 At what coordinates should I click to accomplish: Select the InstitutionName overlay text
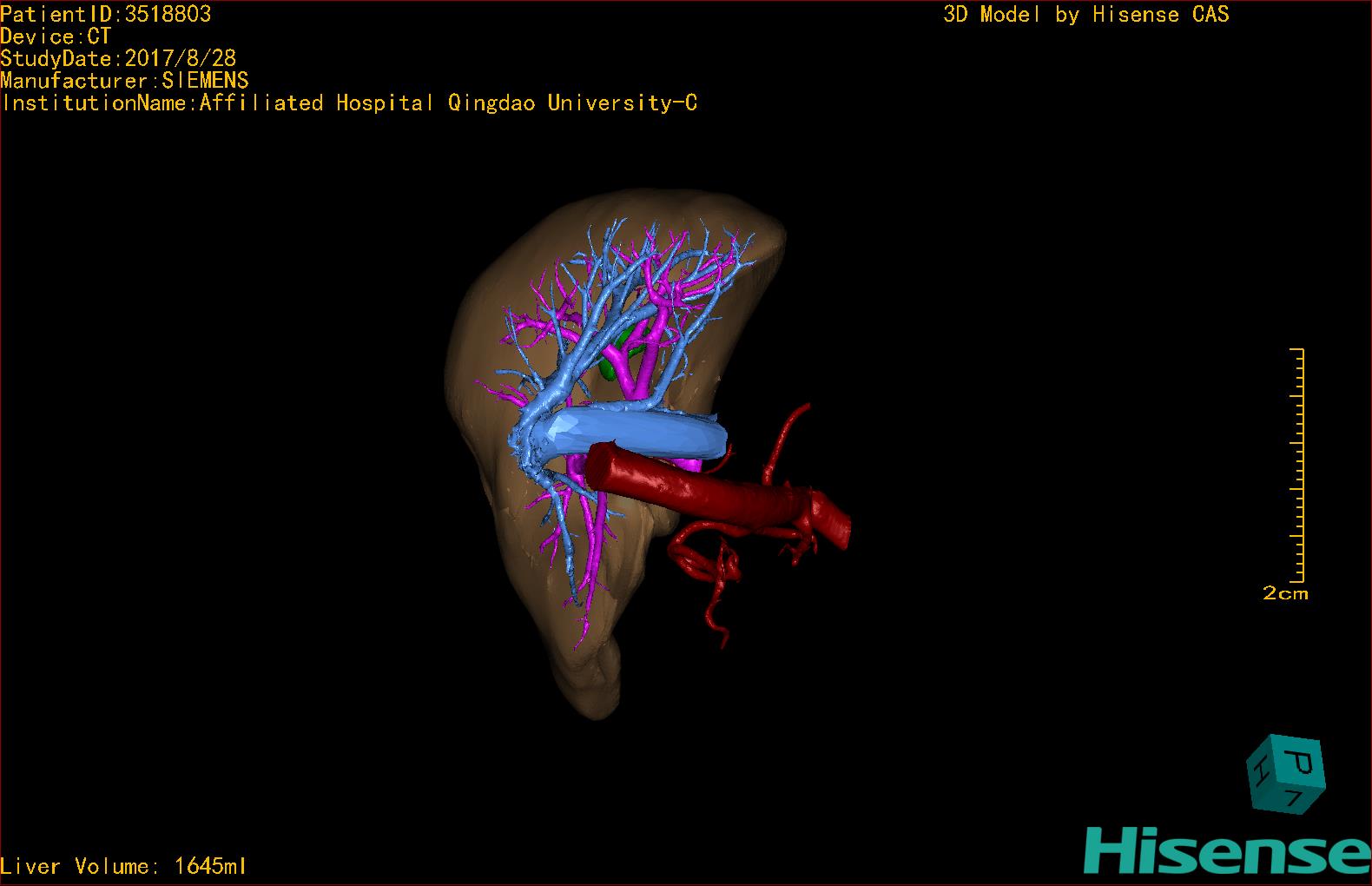(x=349, y=103)
